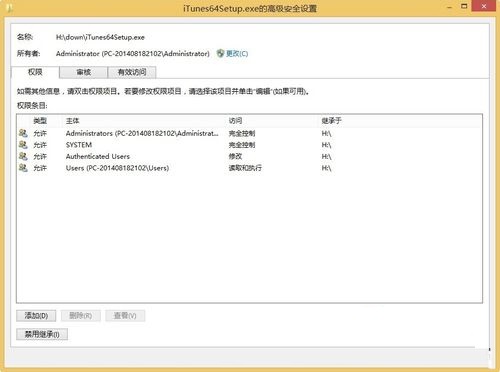The height and width of the screenshot is (372, 500).
Task: Click the user group icon beside Administrators entry
Action: [x=23, y=133]
